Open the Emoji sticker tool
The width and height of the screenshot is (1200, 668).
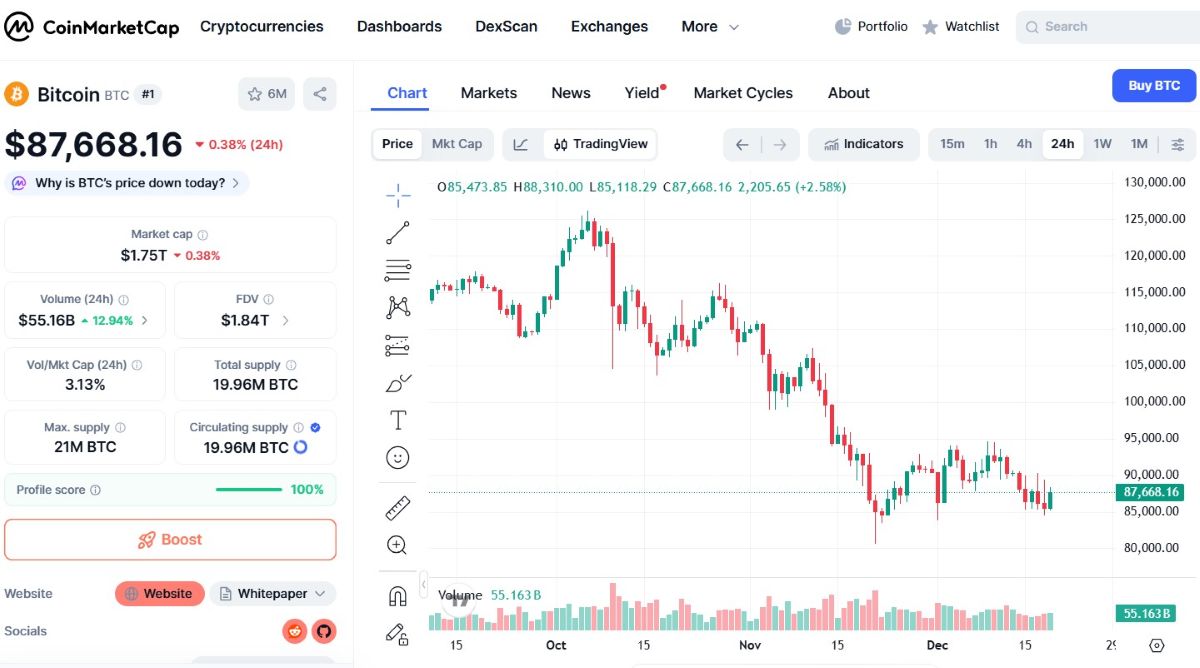pos(397,457)
